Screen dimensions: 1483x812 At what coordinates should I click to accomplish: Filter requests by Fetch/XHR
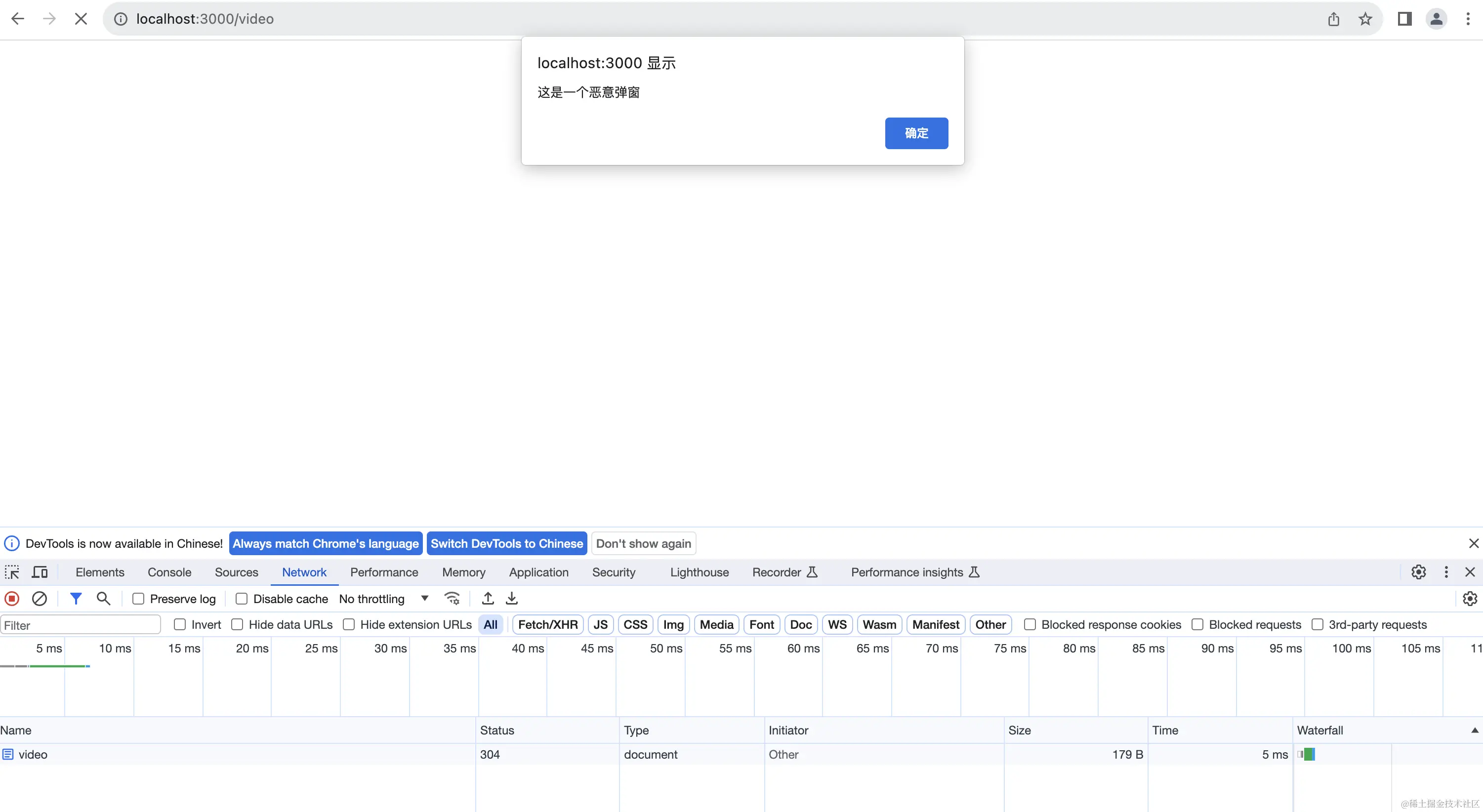(548, 624)
